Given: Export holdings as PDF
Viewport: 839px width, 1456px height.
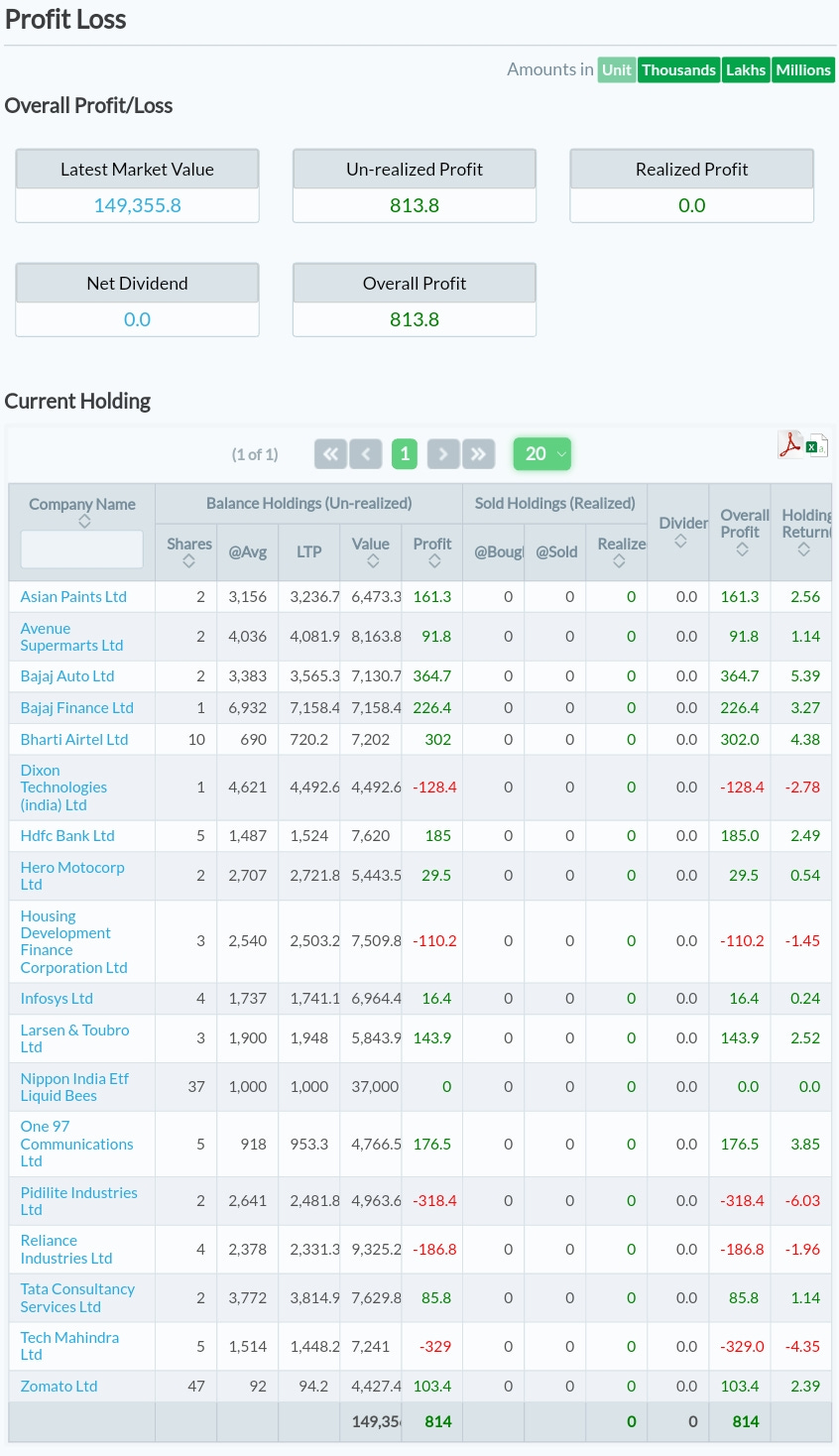Looking at the screenshot, I should coord(789,444).
